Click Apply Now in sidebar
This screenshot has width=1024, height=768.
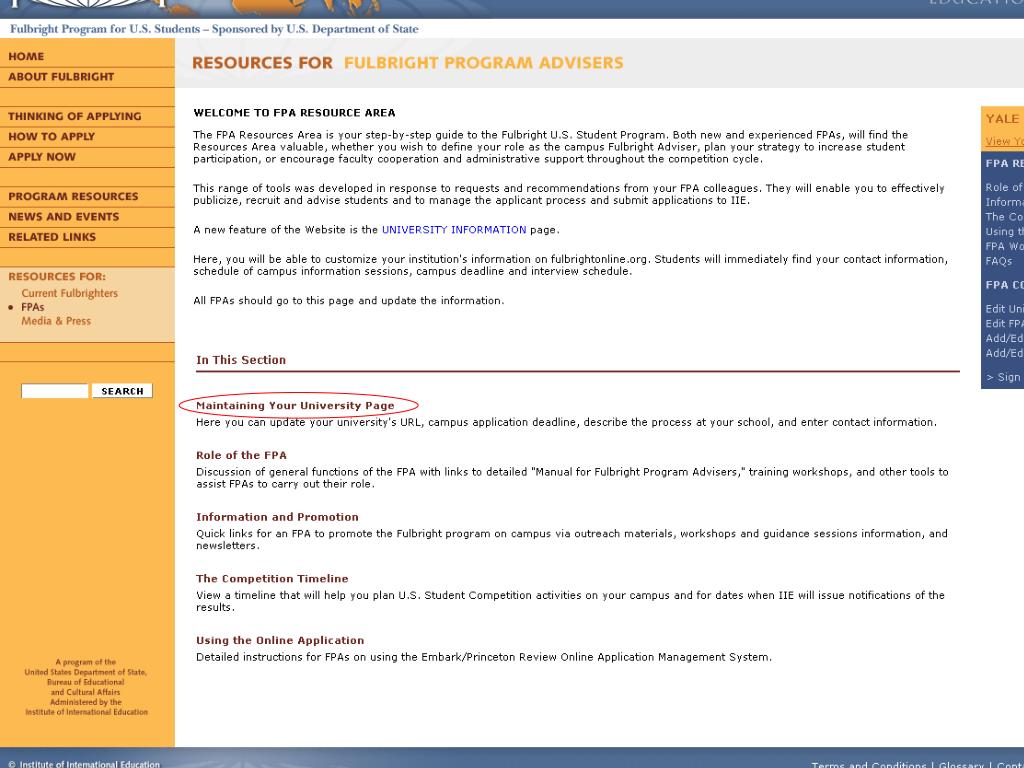(42, 157)
